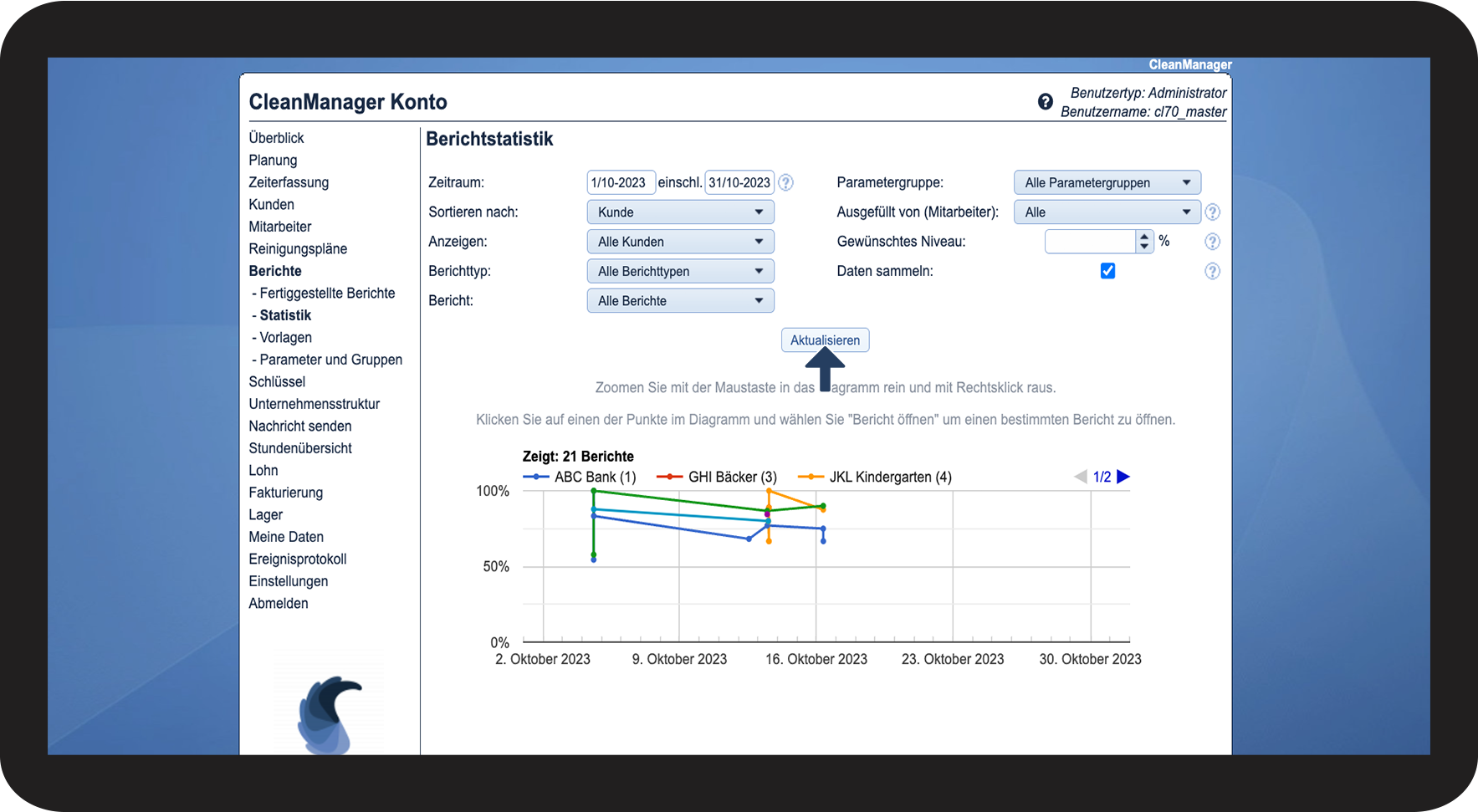Image resolution: width=1478 pixels, height=812 pixels.
Task: Click Abmelden to log out
Action: (x=279, y=604)
